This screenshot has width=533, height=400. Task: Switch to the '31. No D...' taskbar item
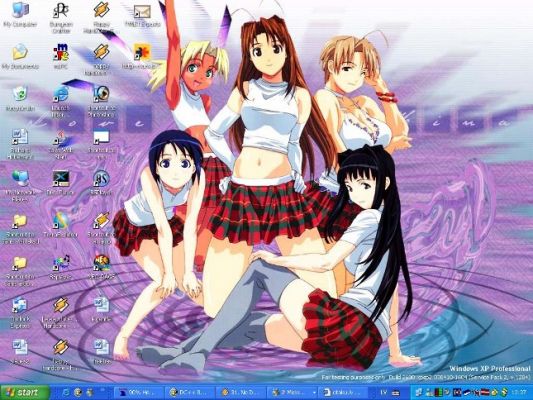coord(241,393)
